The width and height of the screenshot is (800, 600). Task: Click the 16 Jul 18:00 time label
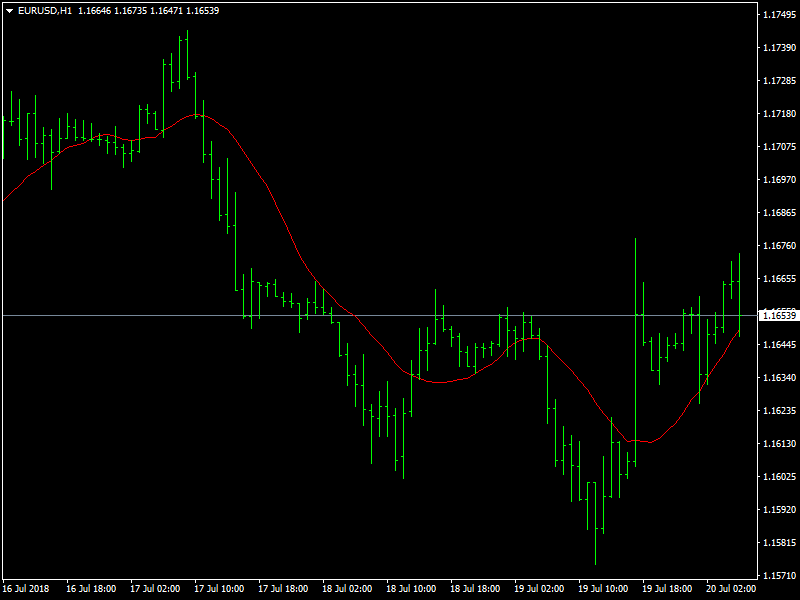click(91, 589)
